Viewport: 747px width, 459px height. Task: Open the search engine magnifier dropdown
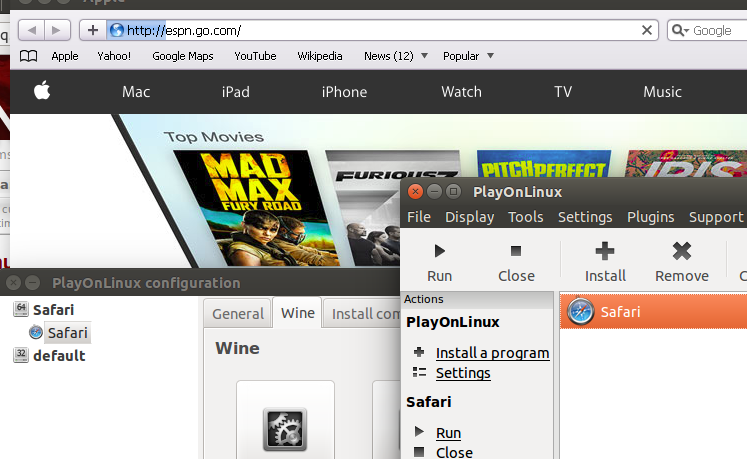pos(680,31)
